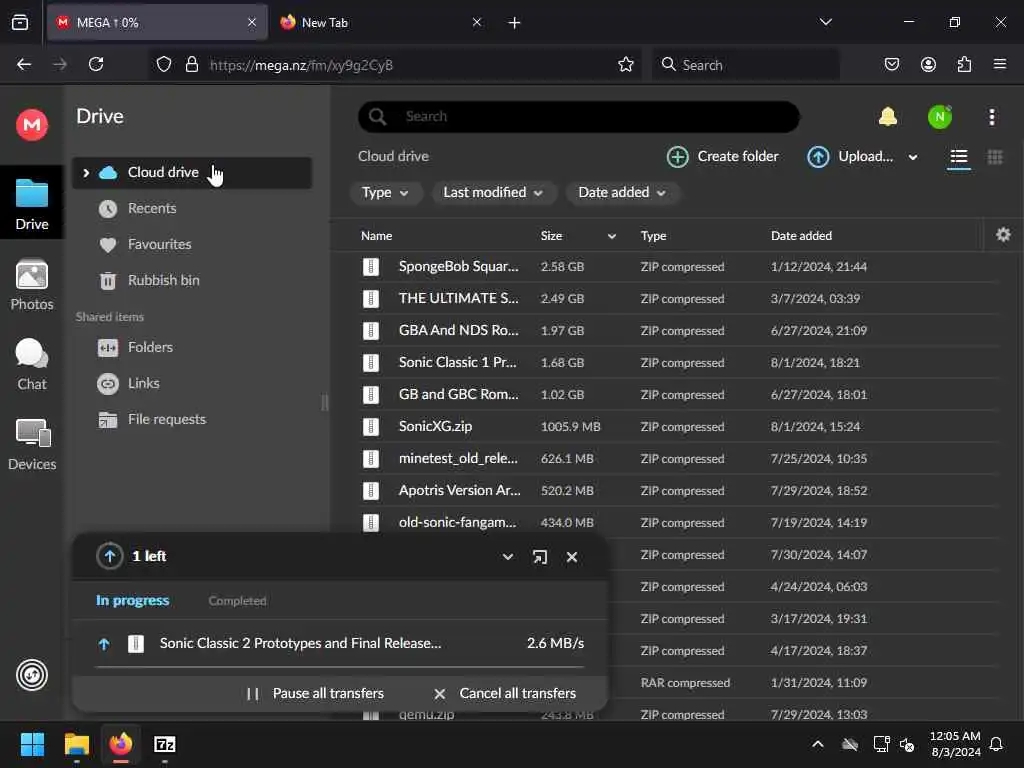
Task: Bookmark this page with the star icon
Action: (626, 64)
